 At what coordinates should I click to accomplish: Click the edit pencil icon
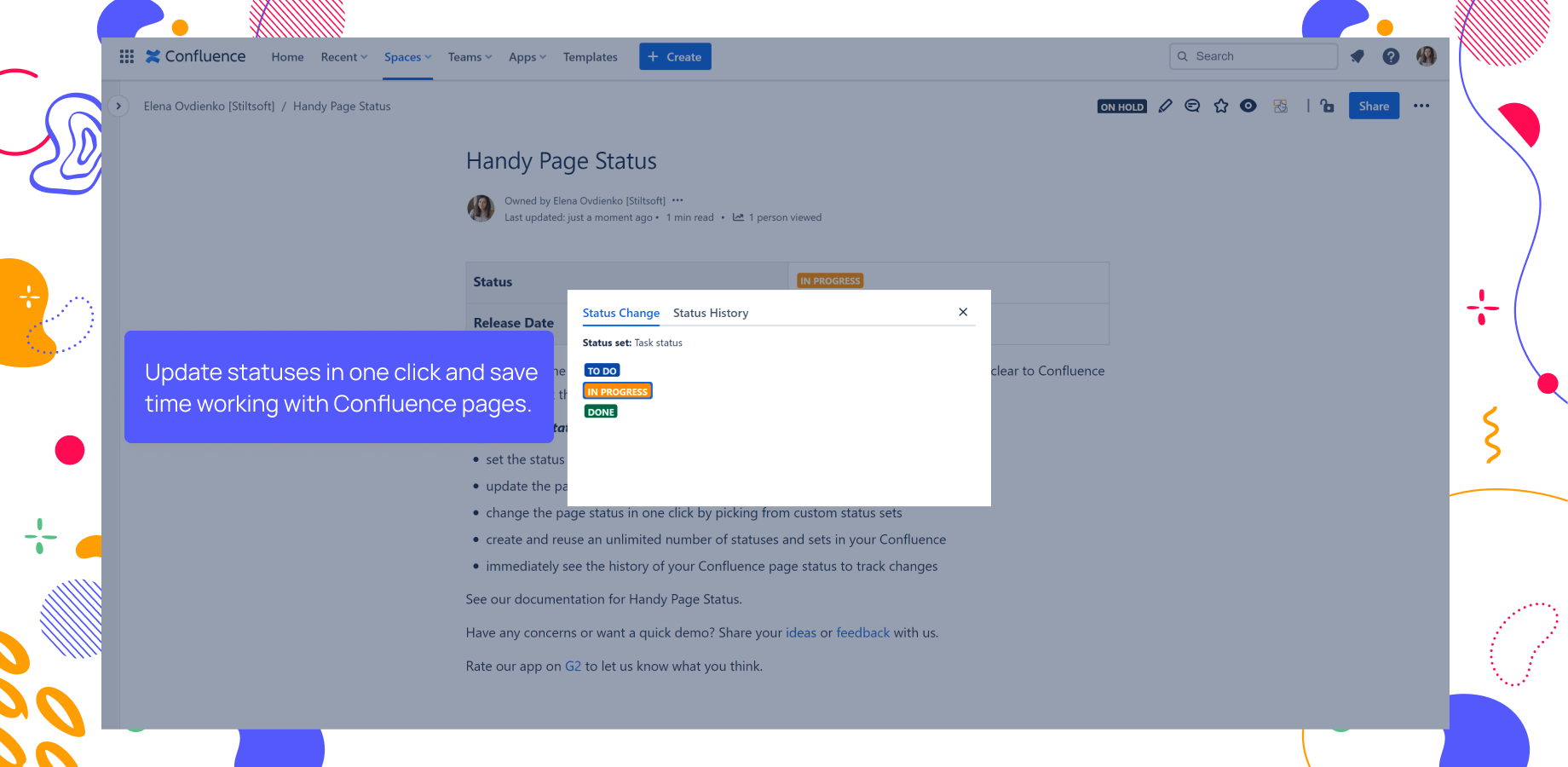pos(1165,106)
